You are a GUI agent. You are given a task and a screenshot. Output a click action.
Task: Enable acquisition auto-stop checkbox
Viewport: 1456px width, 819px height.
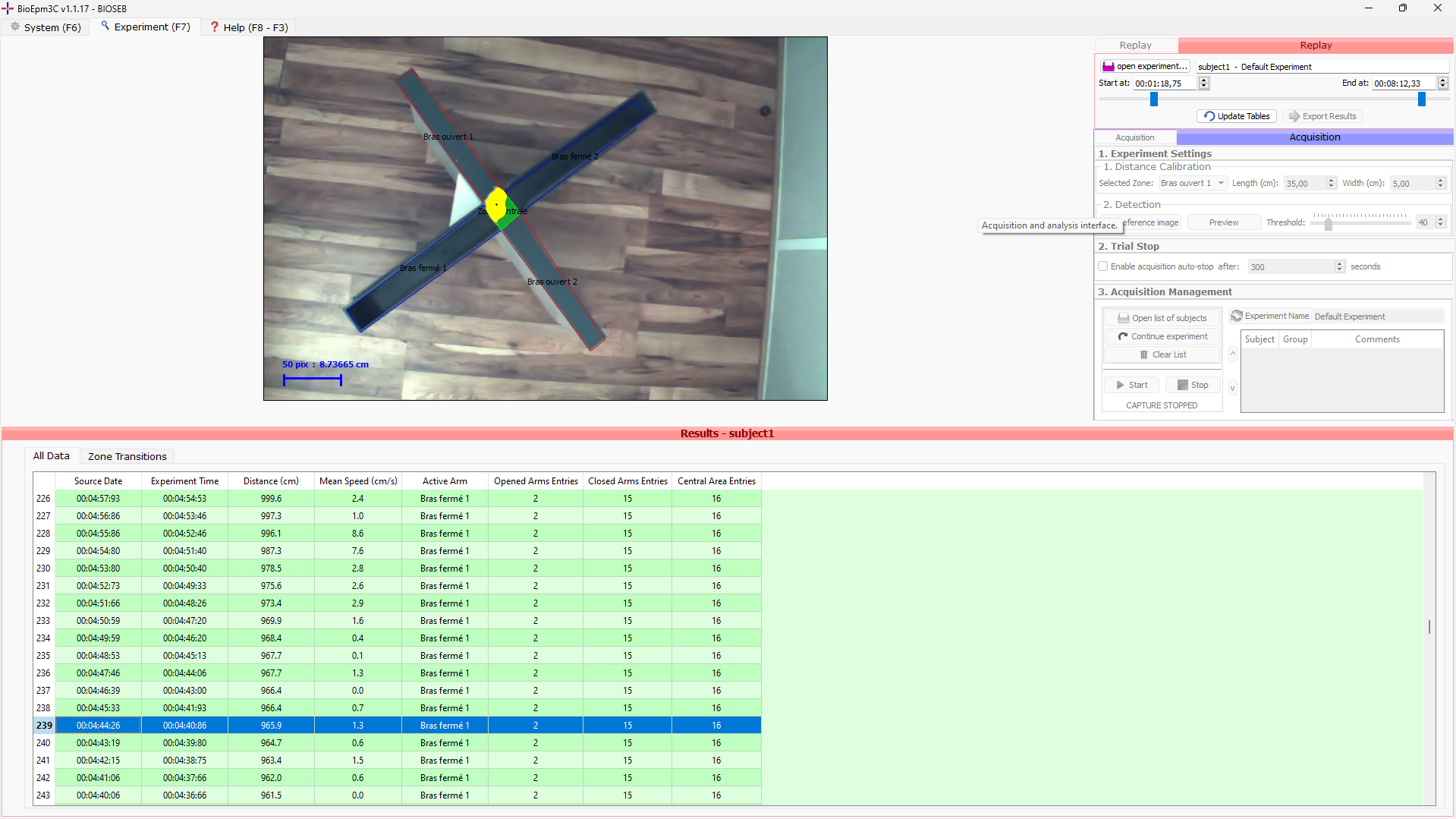[x=1102, y=266]
